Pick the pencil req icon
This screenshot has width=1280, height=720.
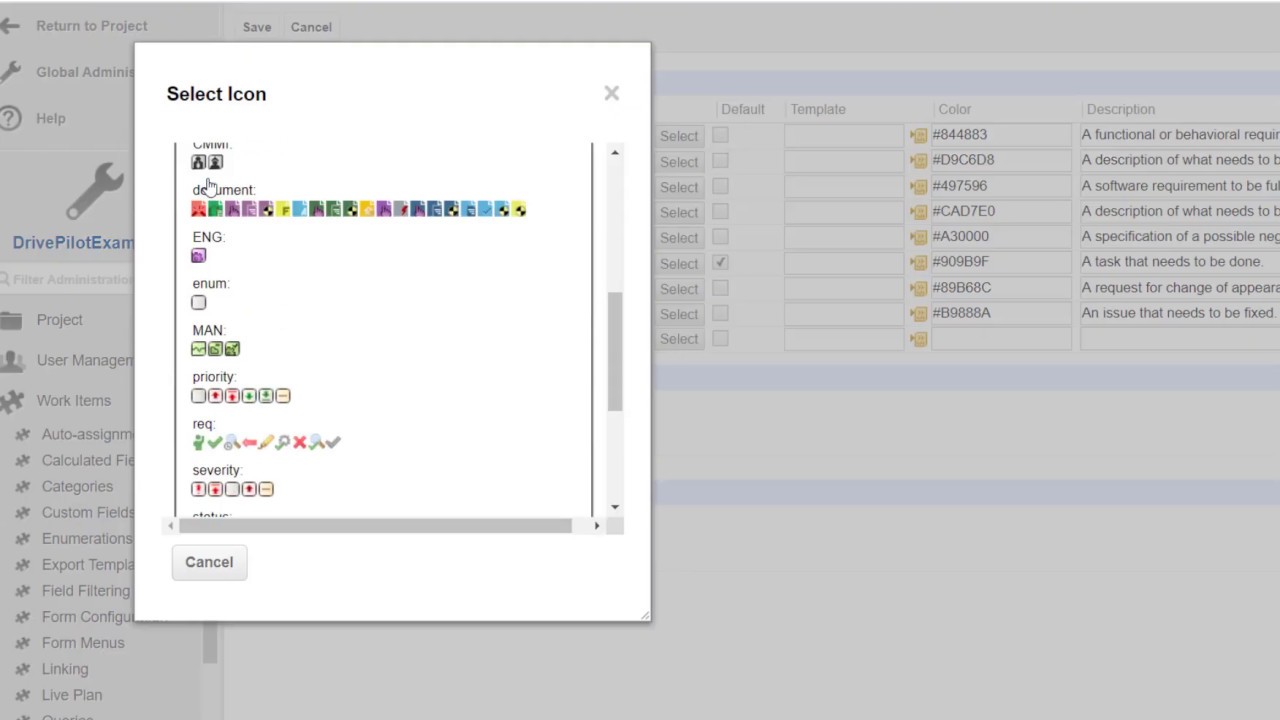(x=267, y=442)
